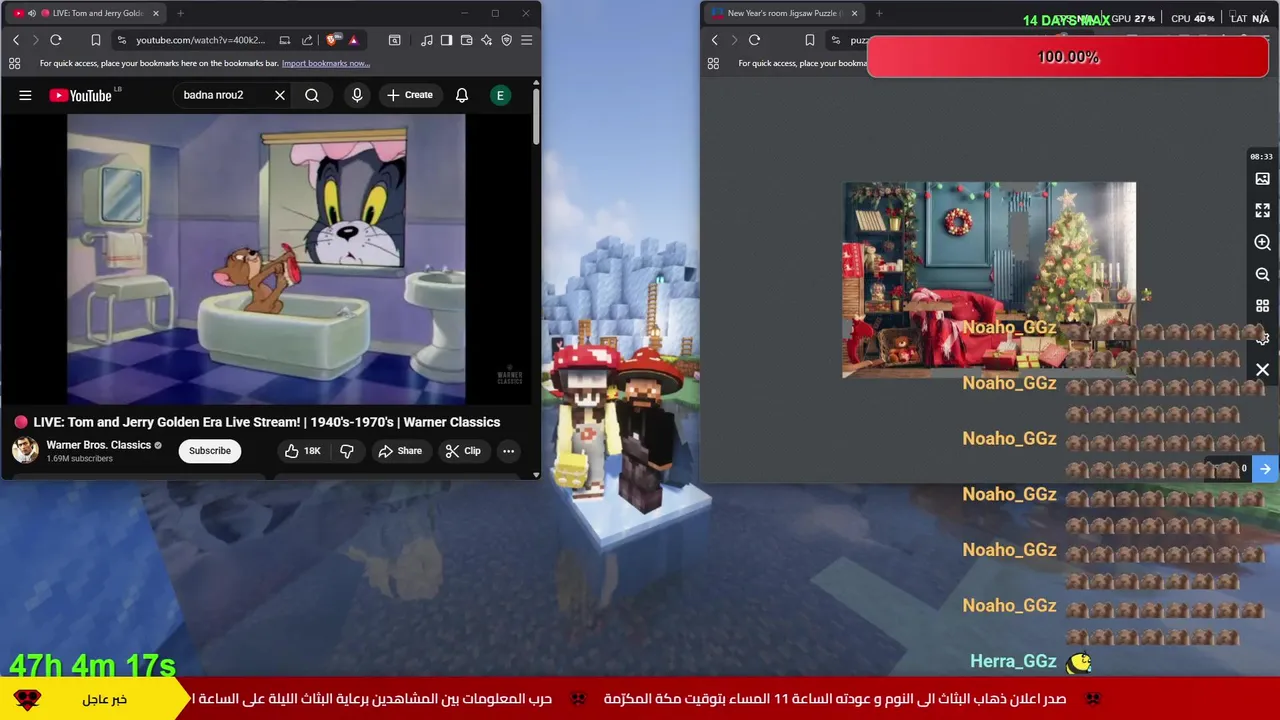Open the Brave Wallet icon
Image resolution: width=1280 pixels, height=720 pixels.
(466, 40)
